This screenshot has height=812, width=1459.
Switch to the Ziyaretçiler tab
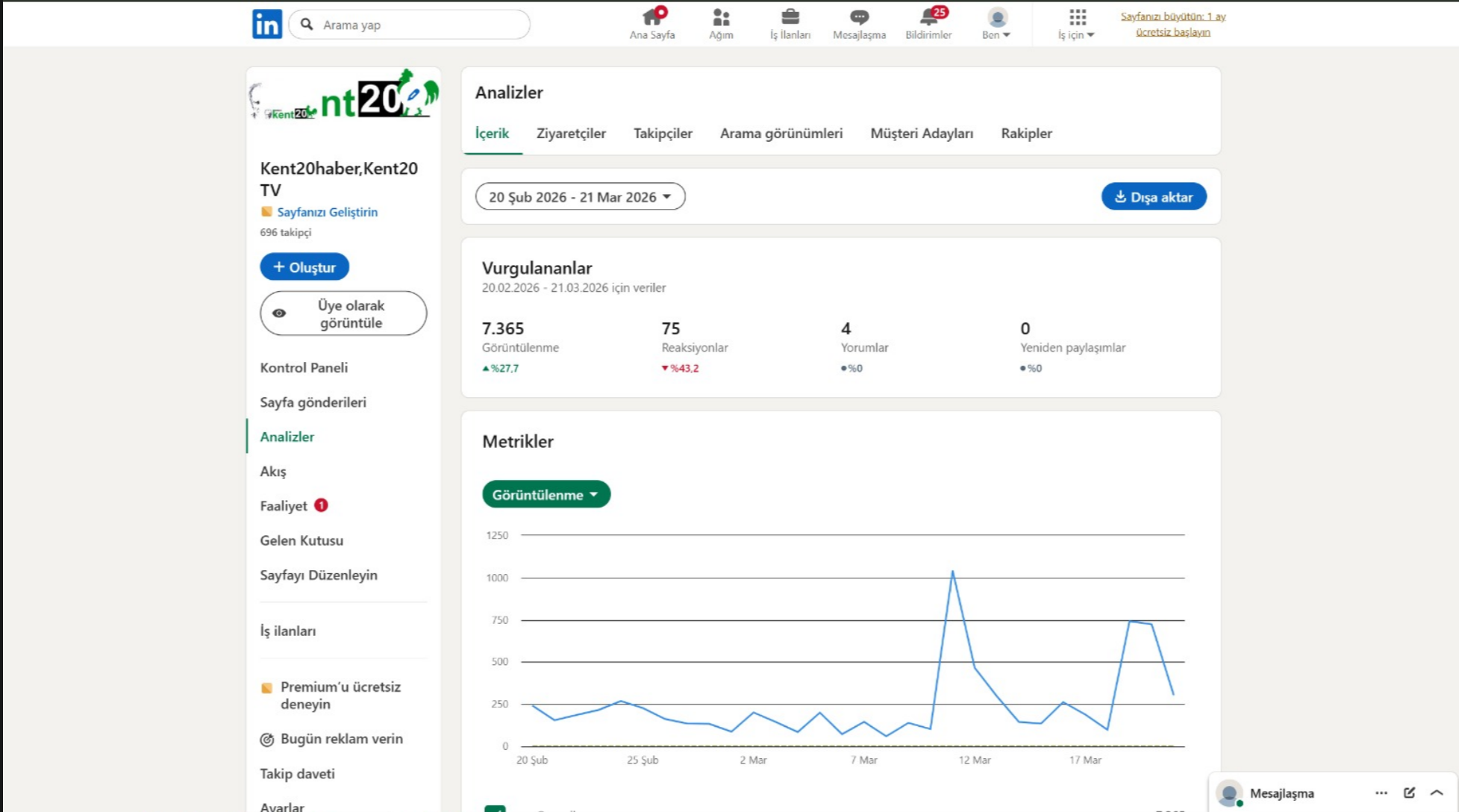(571, 134)
